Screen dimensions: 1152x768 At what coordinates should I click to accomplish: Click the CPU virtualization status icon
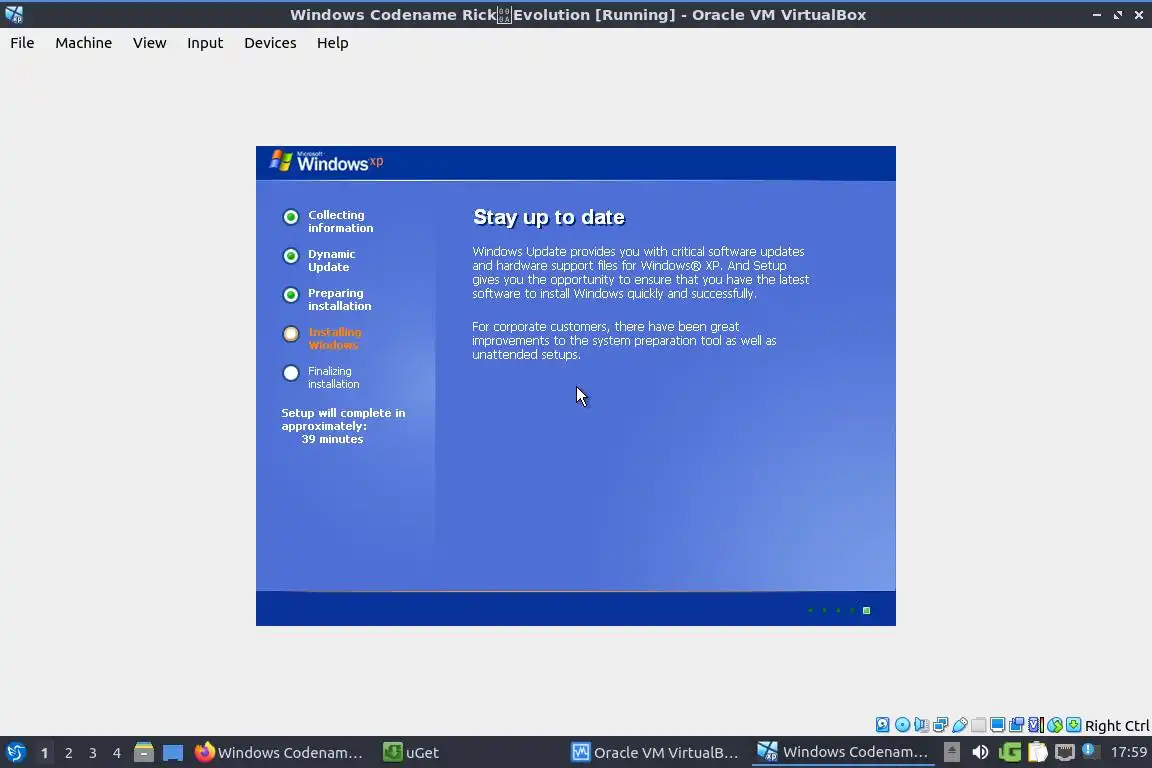(x=1035, y=725)
